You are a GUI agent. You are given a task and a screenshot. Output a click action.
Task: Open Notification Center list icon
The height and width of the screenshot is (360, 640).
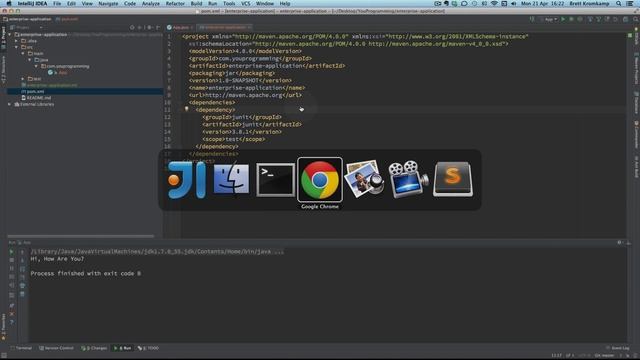click(x=630, y=3)
